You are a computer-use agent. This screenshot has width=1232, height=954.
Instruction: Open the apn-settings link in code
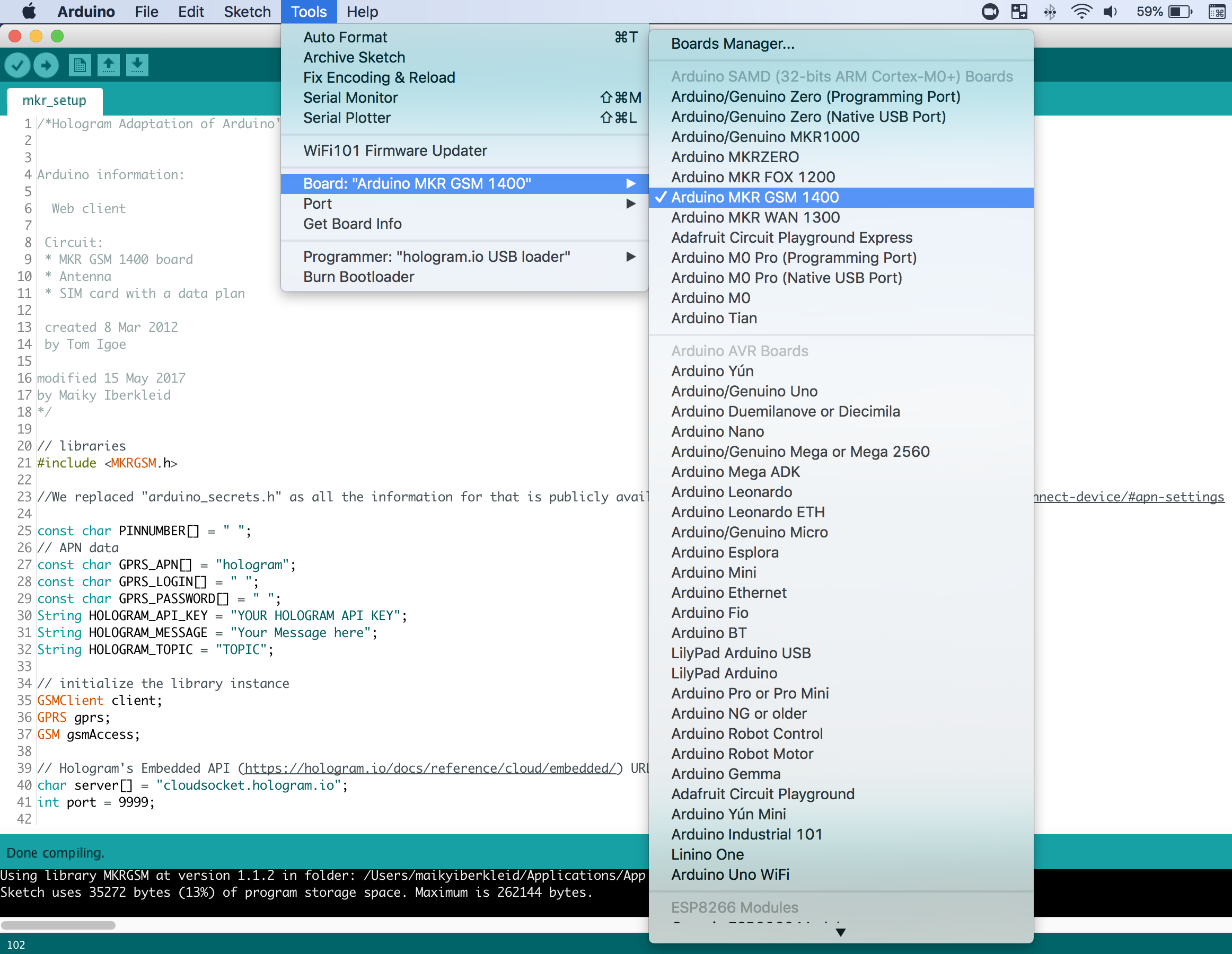point(1129,497)
